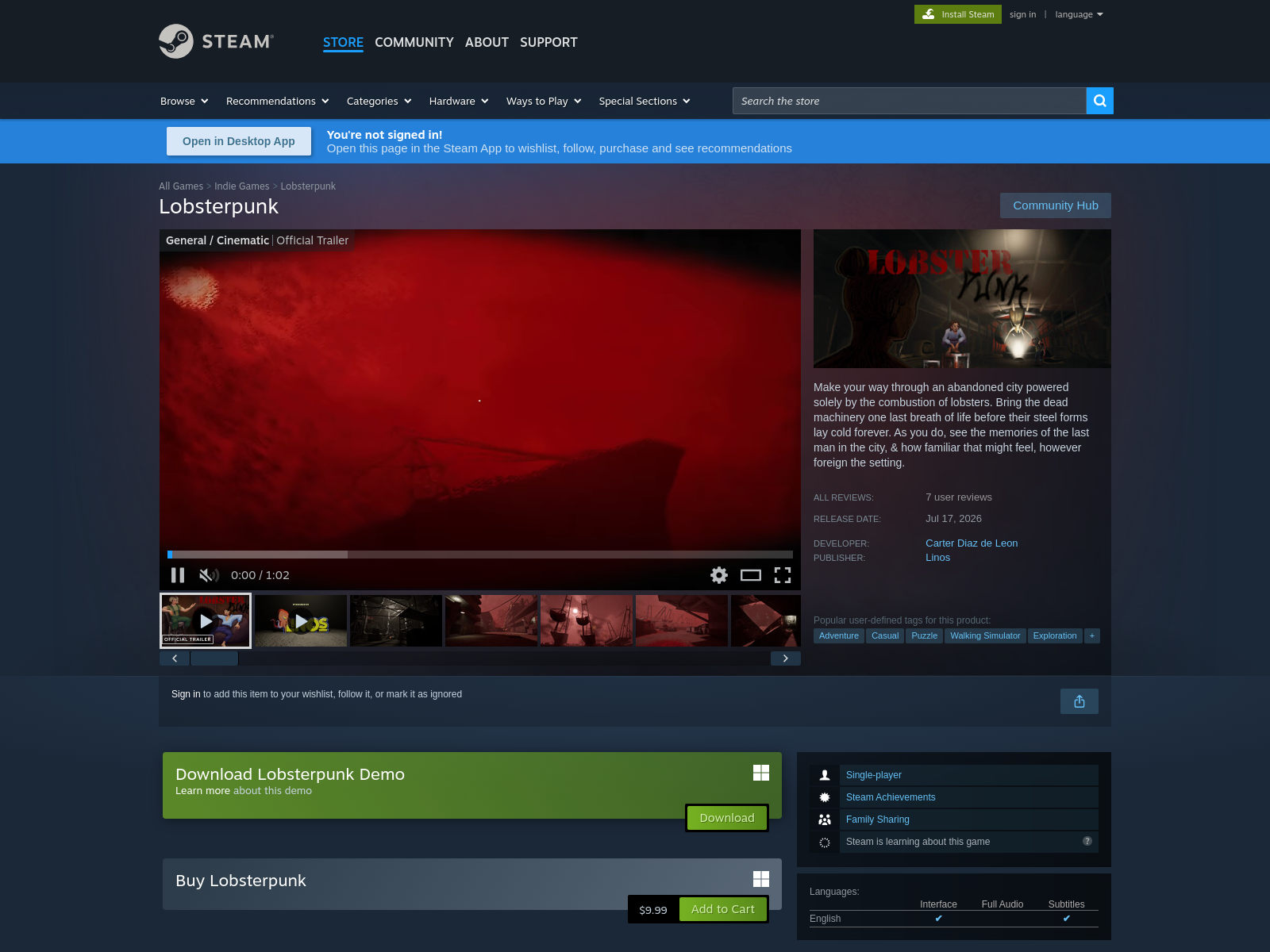This screenshot has height=952, width=1270.
Task: Click Sign in wishlist link
Action: point(186,694)
